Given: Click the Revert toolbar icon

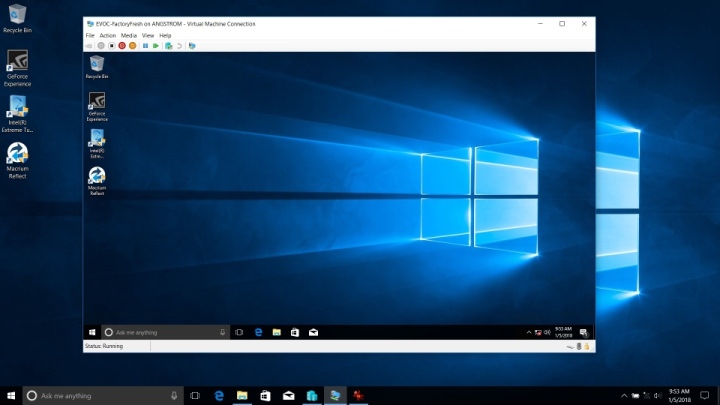Looking at the screenshot, I should pos(180,46).
